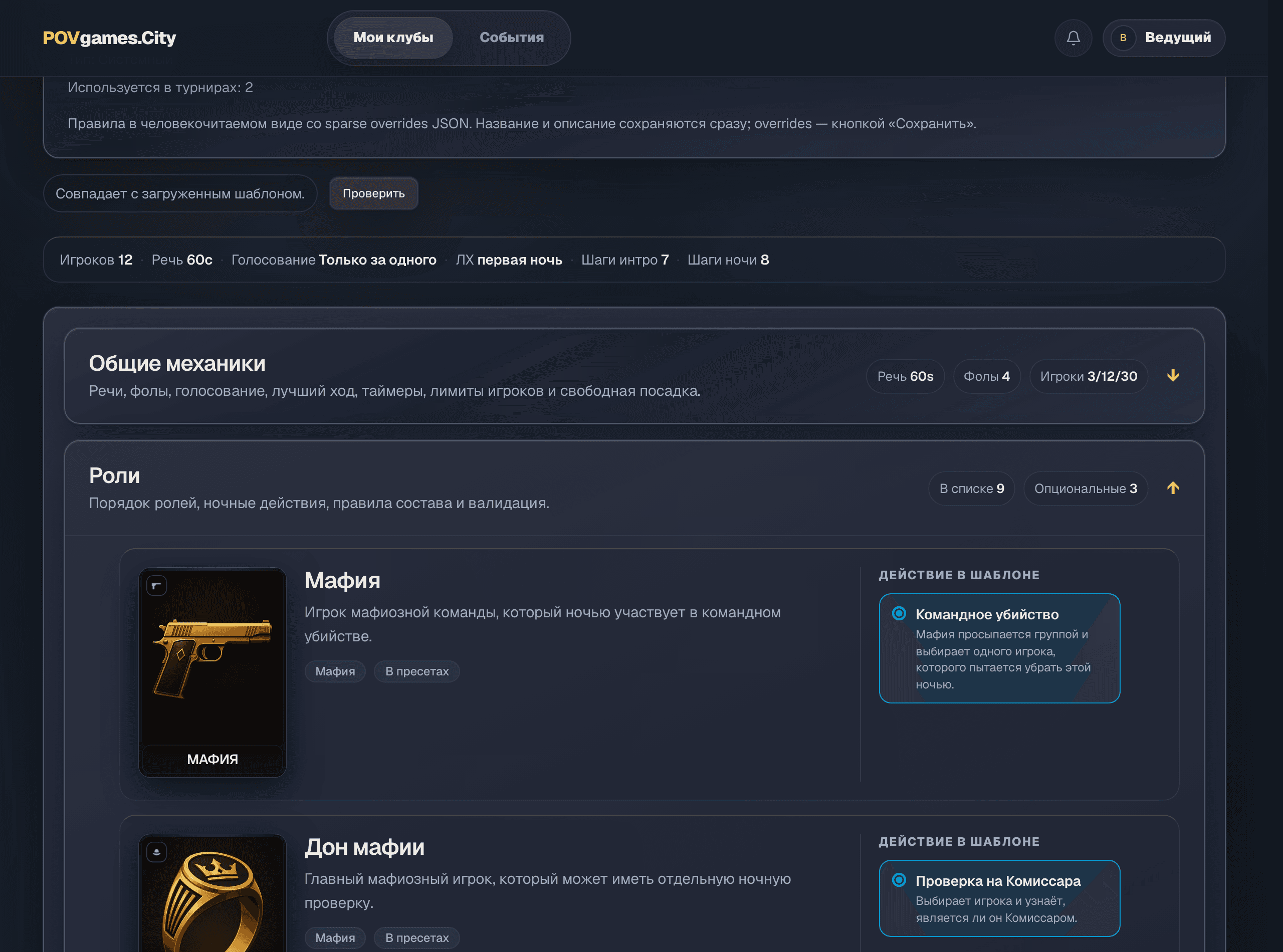The image size is (1283, 952).
Task: Open the Ведущий profile menu
Action: (x=1163, y=38)
